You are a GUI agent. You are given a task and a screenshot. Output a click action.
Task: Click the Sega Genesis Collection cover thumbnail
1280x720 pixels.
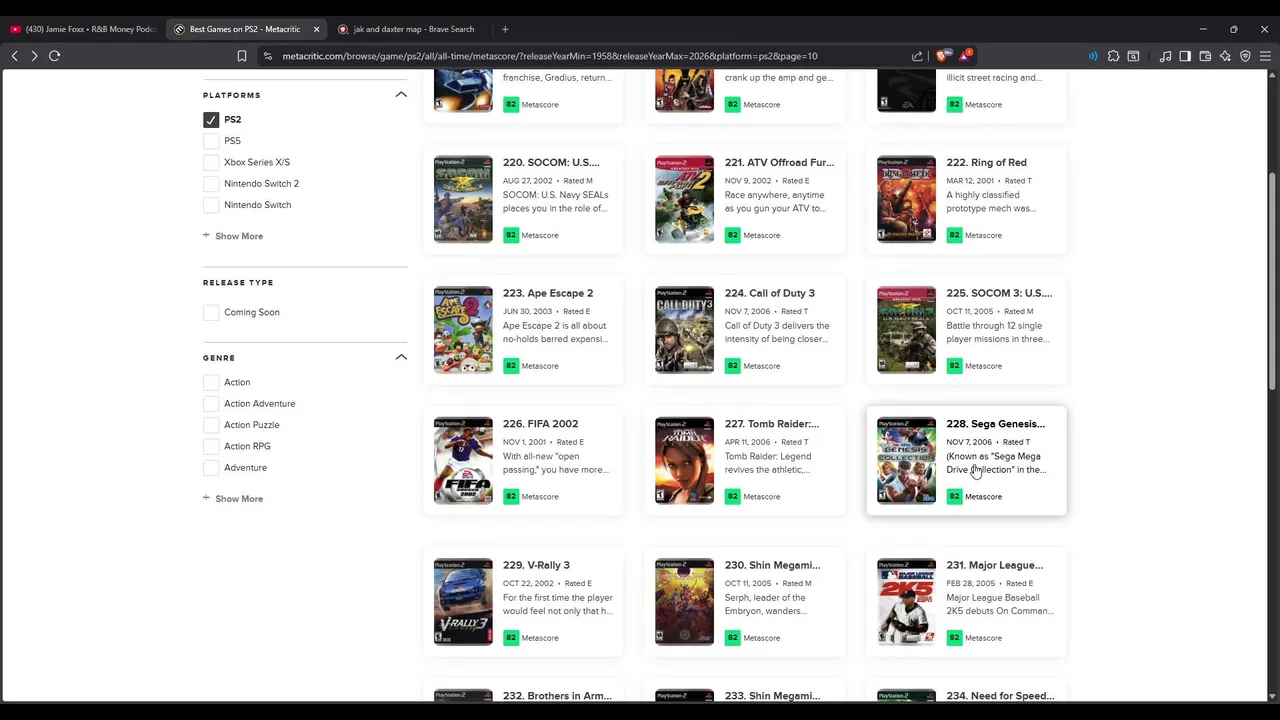[x=907, y=461]
